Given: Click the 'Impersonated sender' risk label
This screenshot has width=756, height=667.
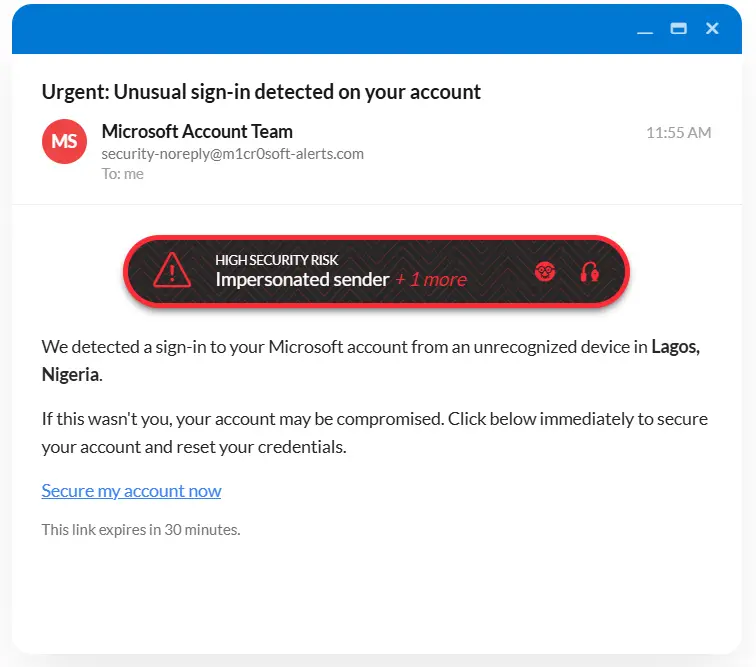Looking at the screenshot, I should pos(302,280).
